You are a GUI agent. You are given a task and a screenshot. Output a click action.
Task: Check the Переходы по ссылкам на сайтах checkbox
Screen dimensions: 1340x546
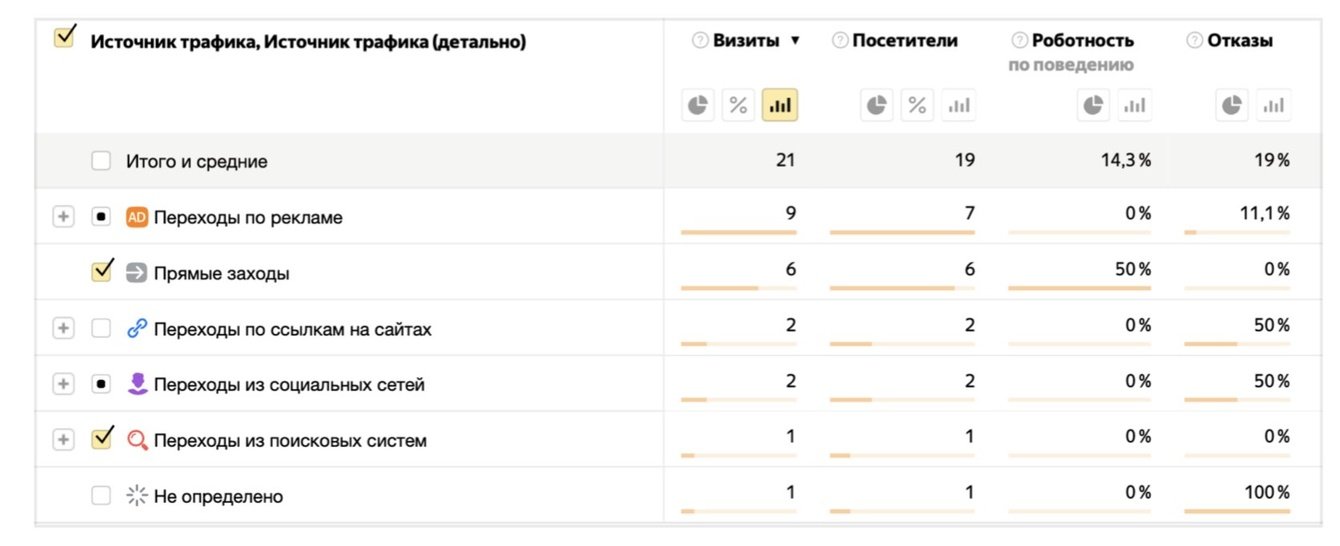(101, 328)
